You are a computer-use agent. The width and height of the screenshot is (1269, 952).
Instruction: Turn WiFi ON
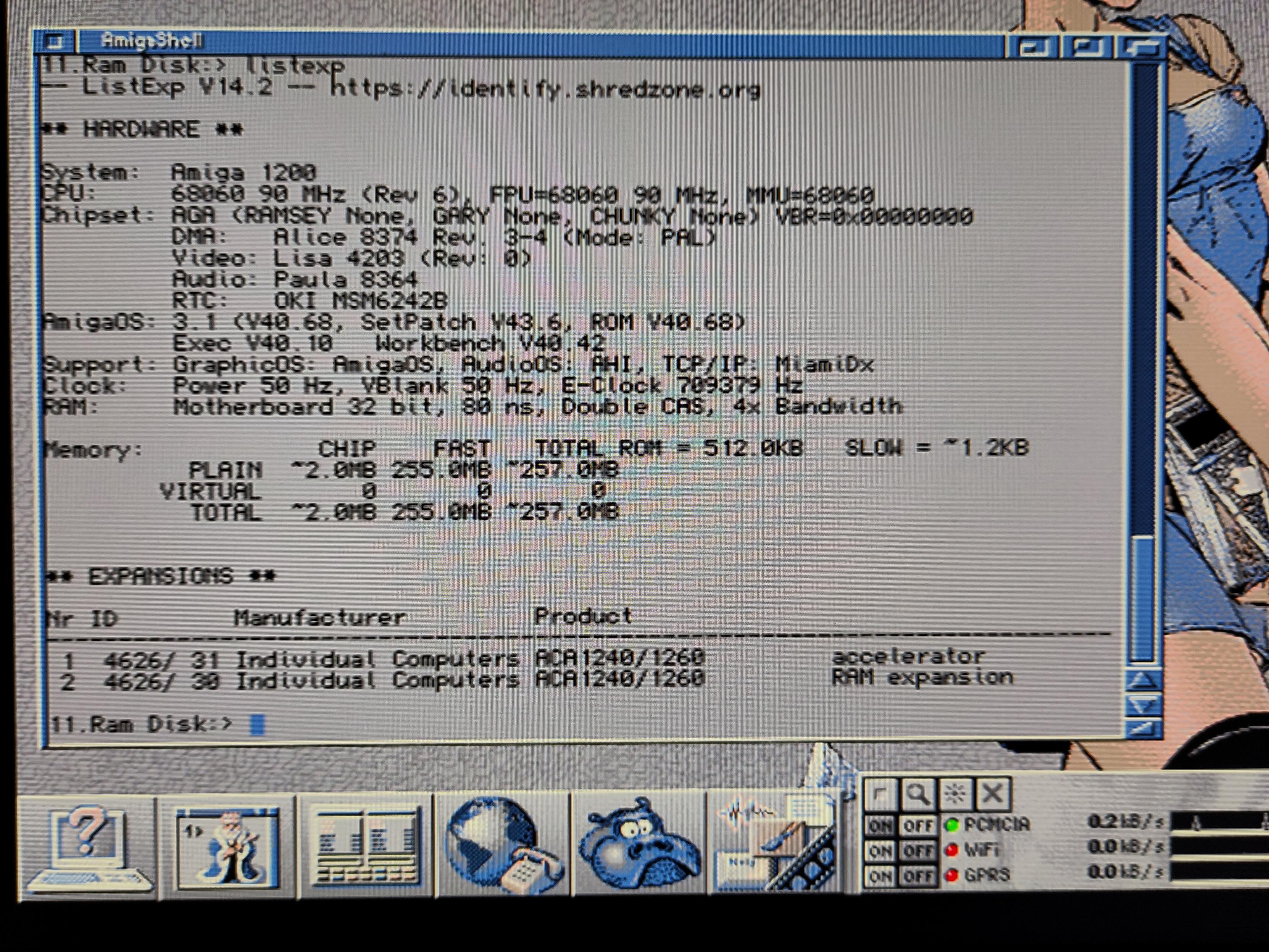(880, 851)
